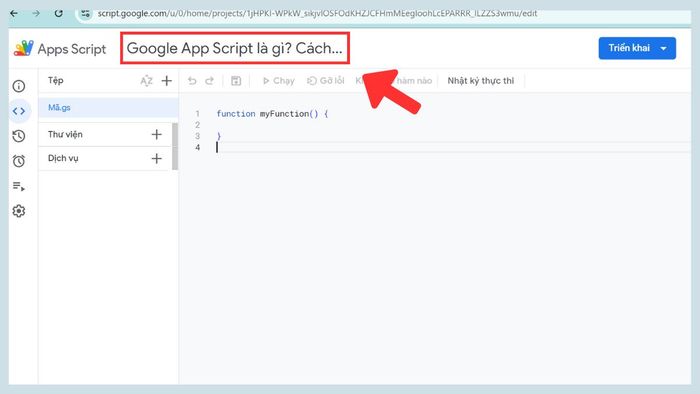Click the Apps Script logo
Viewport: 700px width, 394px height.
point(23,48)
